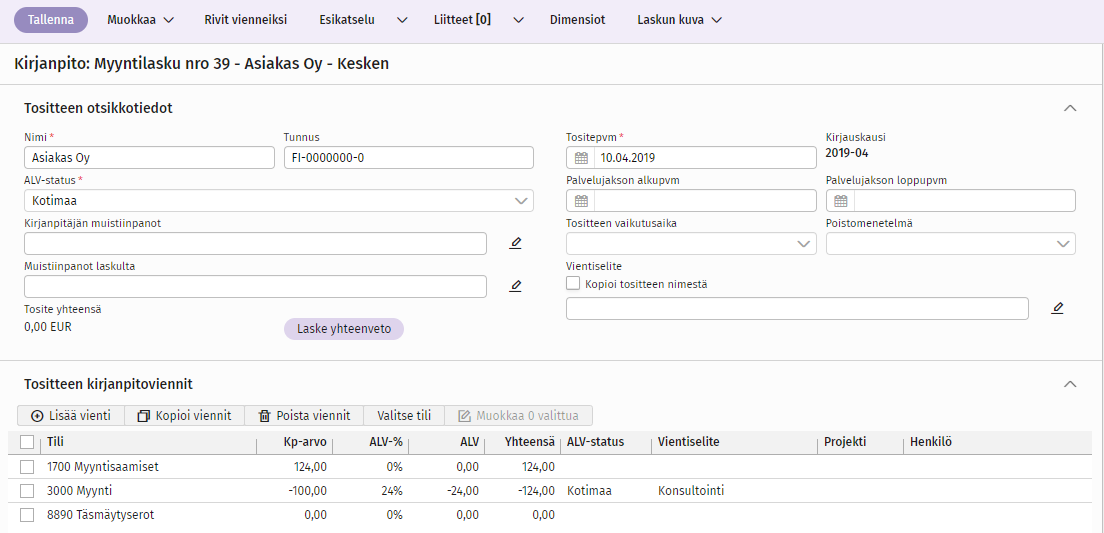Check the 8890 Täsmäytyserot row checkbox
The height and width of the screenshot is (533, 1104).
pos(27,515)
